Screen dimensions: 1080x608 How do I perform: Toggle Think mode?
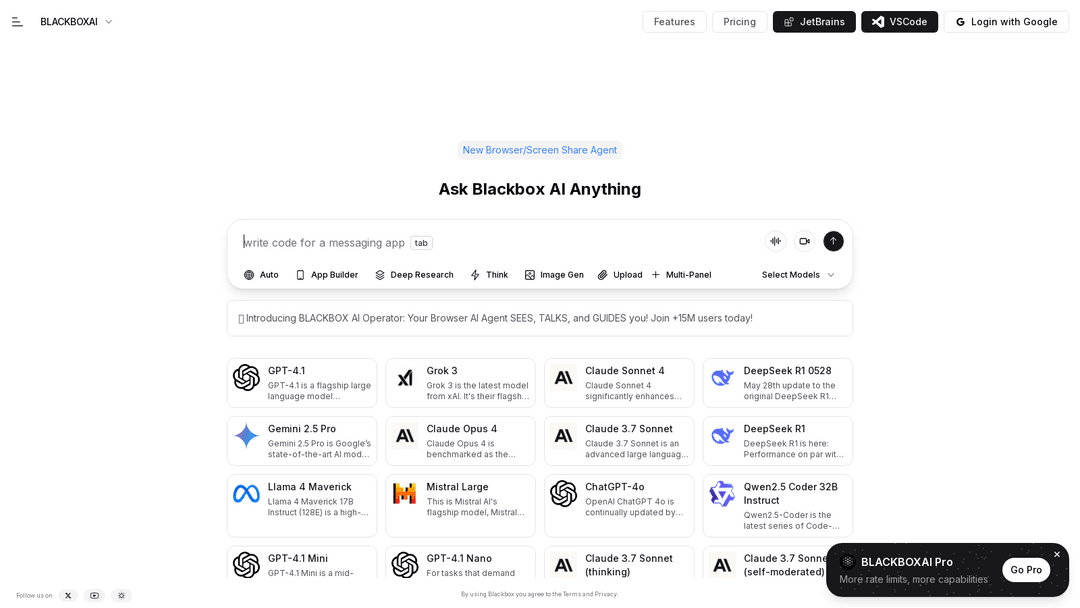pyautogui.click(x=489, y=275)
